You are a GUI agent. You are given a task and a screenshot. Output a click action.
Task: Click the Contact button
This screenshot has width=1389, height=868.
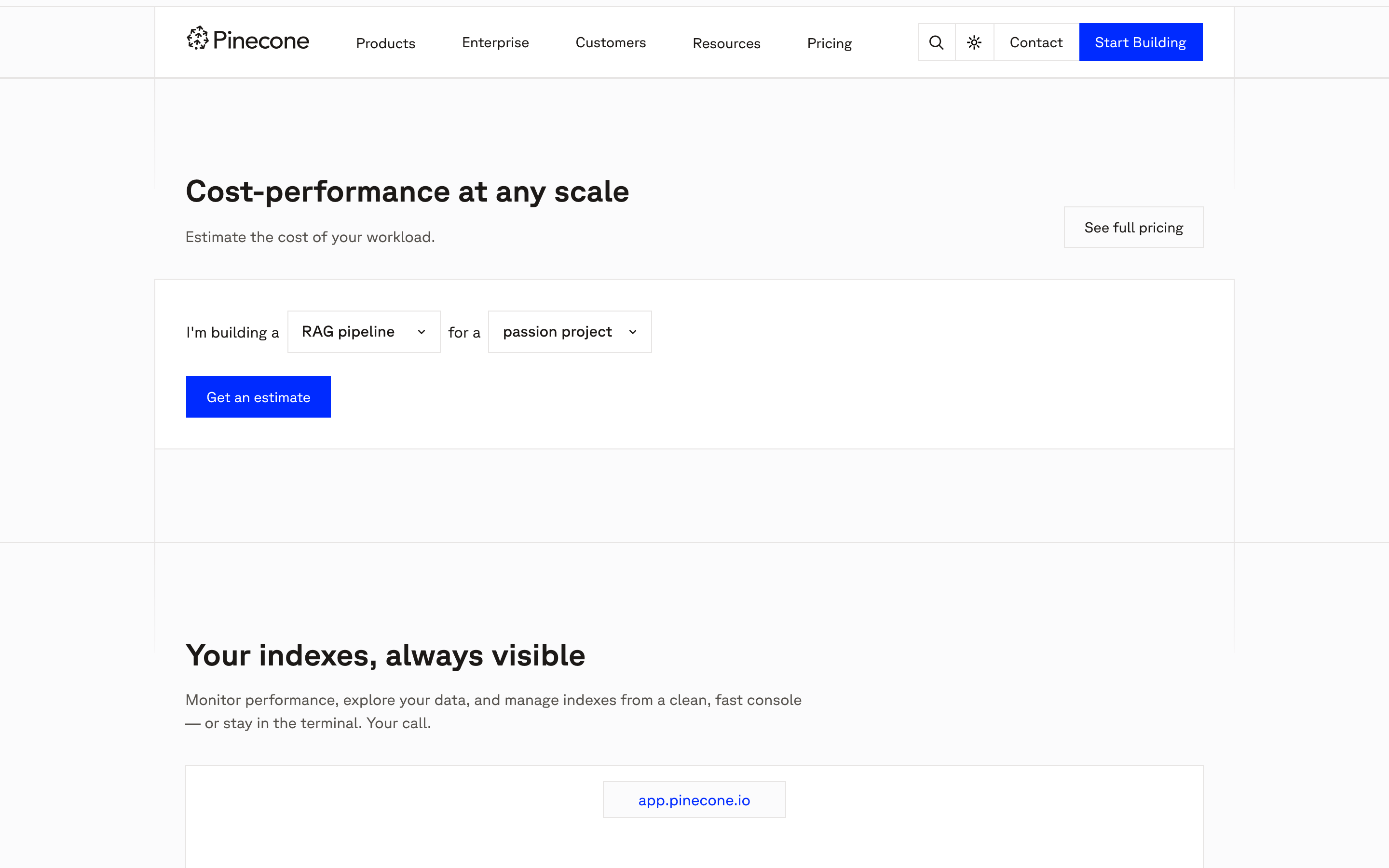[x=1036, y=42]
